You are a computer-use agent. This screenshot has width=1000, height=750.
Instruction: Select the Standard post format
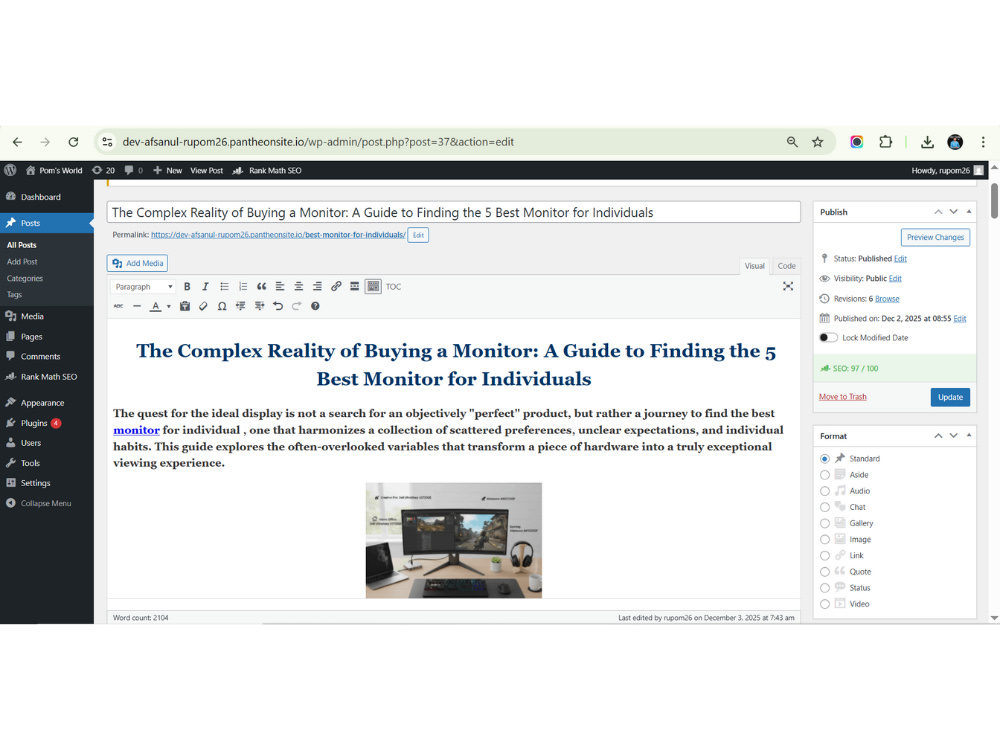pyautogui.click(x=825, y=459)
